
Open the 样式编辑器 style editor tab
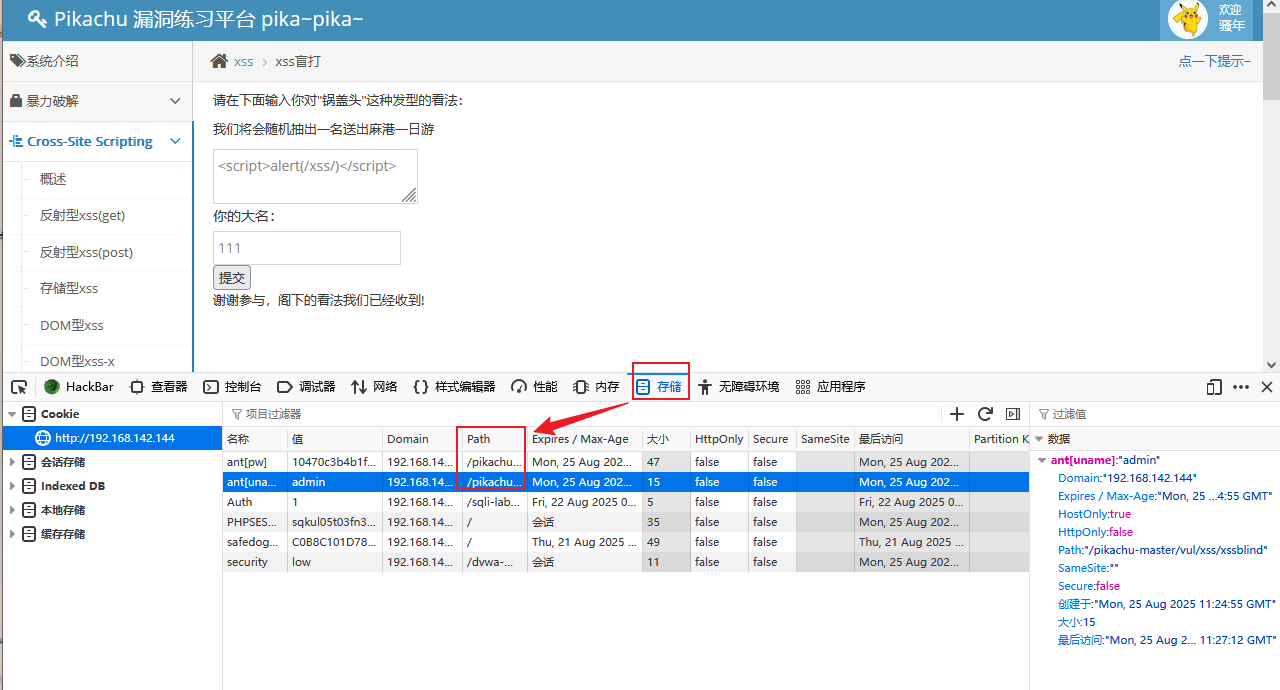click(454, 387)
